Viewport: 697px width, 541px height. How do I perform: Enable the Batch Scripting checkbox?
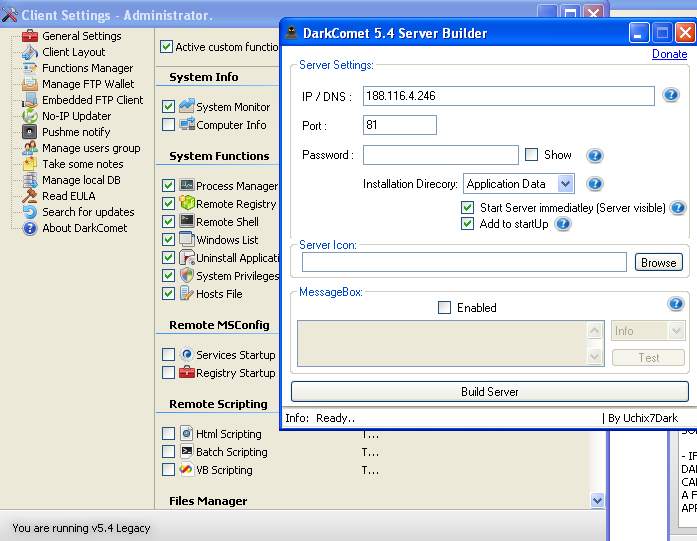click(168, 451)
